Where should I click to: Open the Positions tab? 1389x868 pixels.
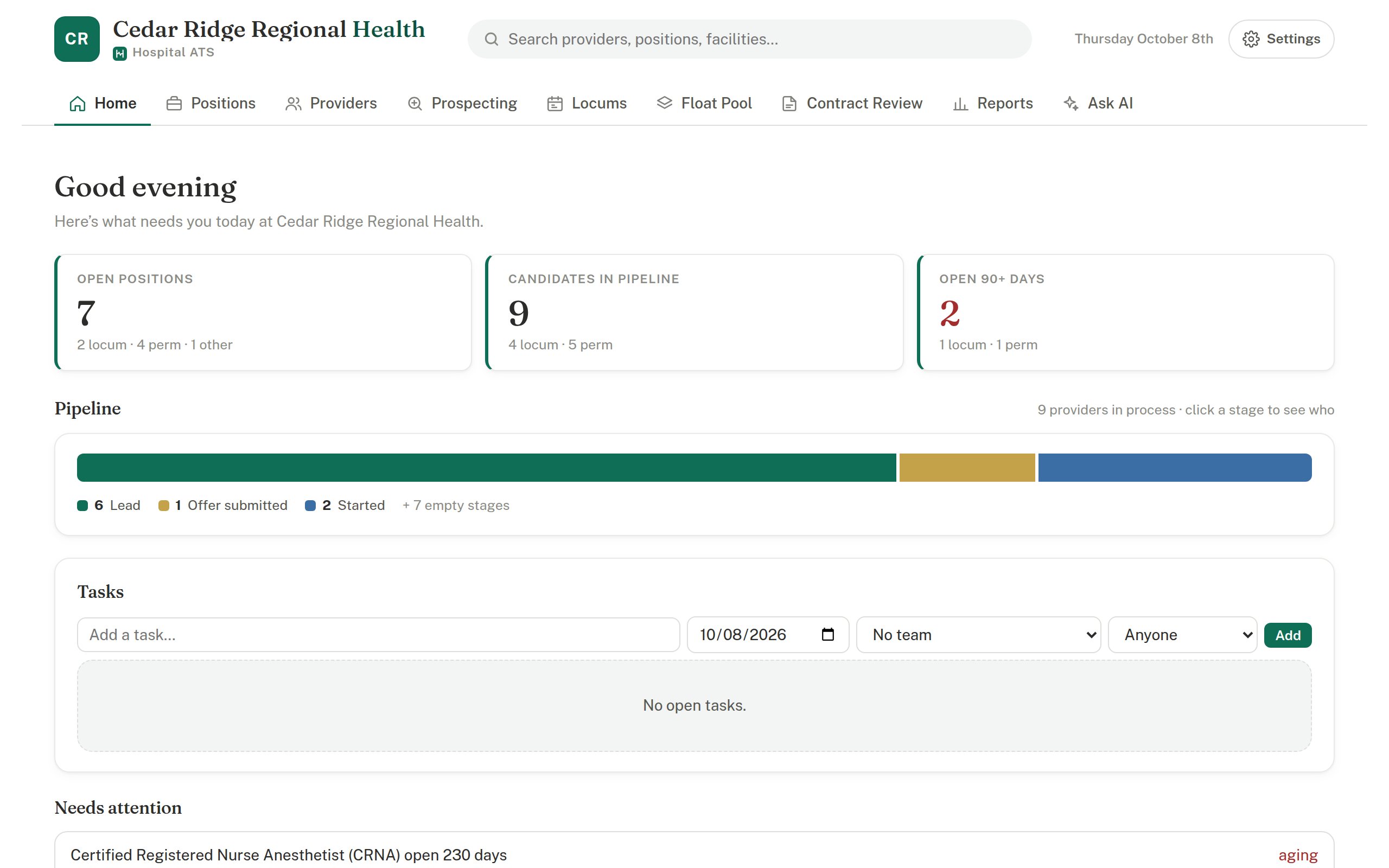(211, 103)
